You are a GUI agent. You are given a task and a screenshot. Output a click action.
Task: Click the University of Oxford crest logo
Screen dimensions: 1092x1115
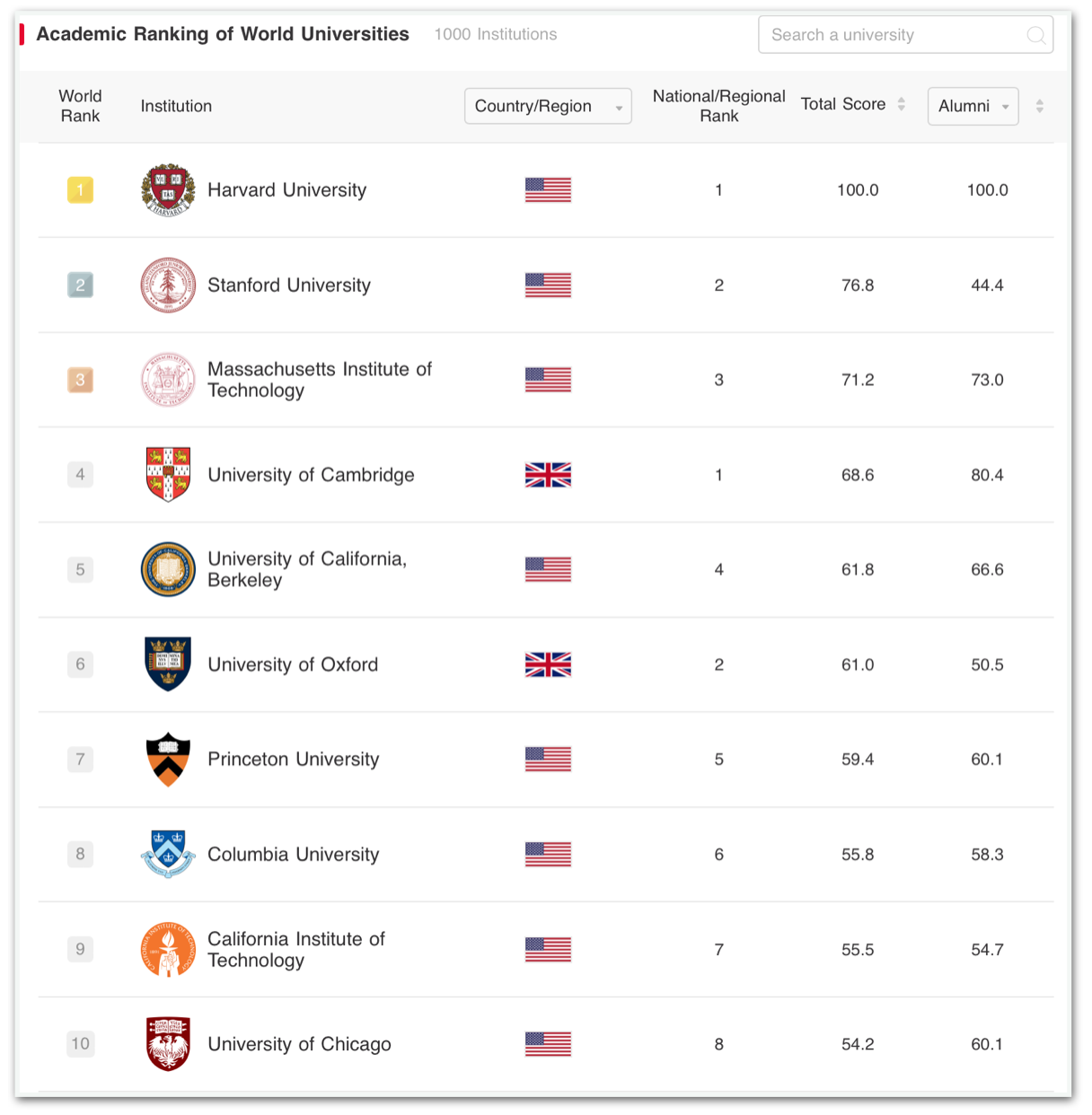[168, 664]
